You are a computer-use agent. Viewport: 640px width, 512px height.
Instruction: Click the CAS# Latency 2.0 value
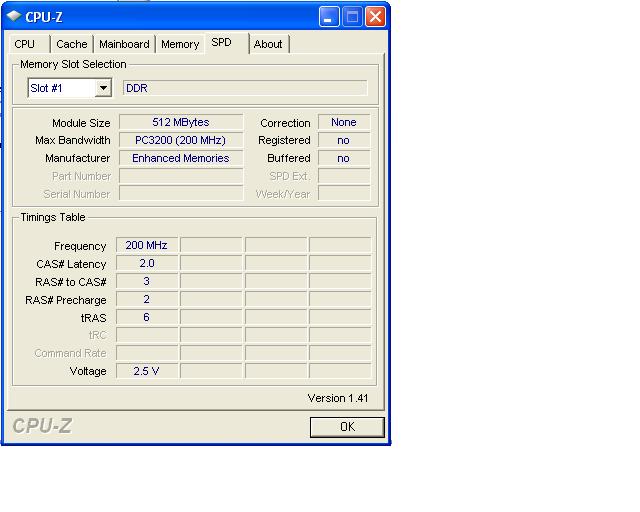146,263
